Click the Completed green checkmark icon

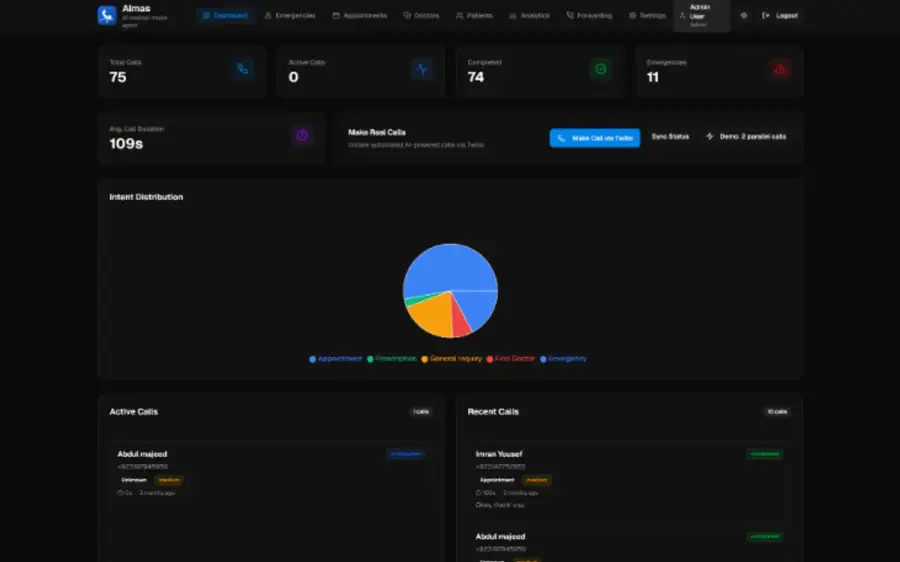(601, 69)
